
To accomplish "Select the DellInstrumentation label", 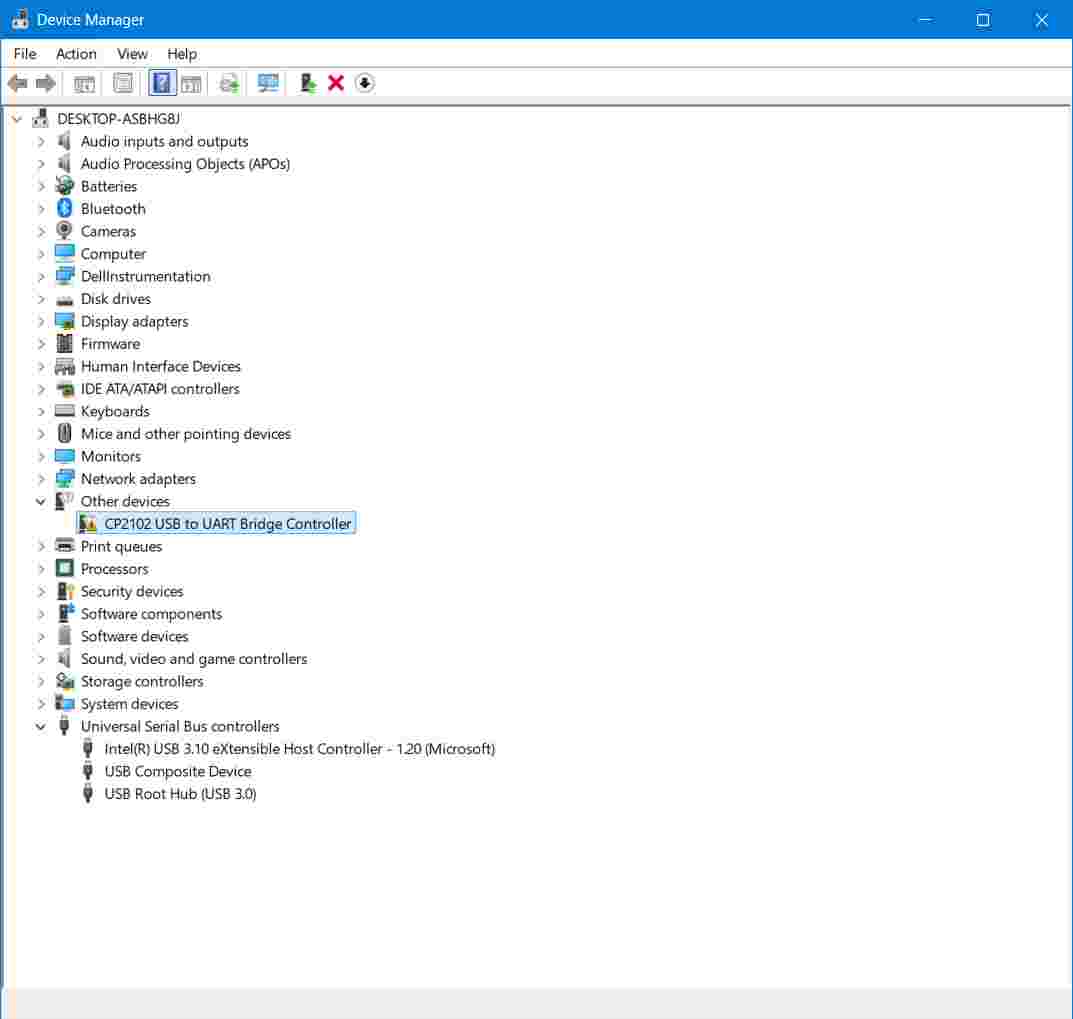I will 146,276.
